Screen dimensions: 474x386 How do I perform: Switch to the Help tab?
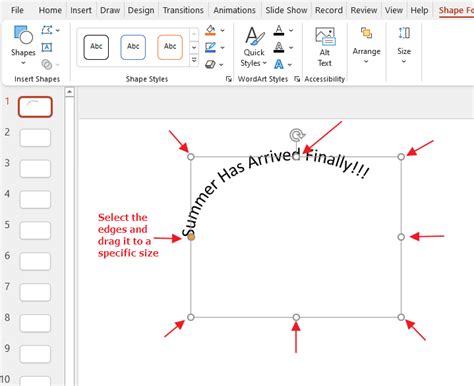[419, 10]
